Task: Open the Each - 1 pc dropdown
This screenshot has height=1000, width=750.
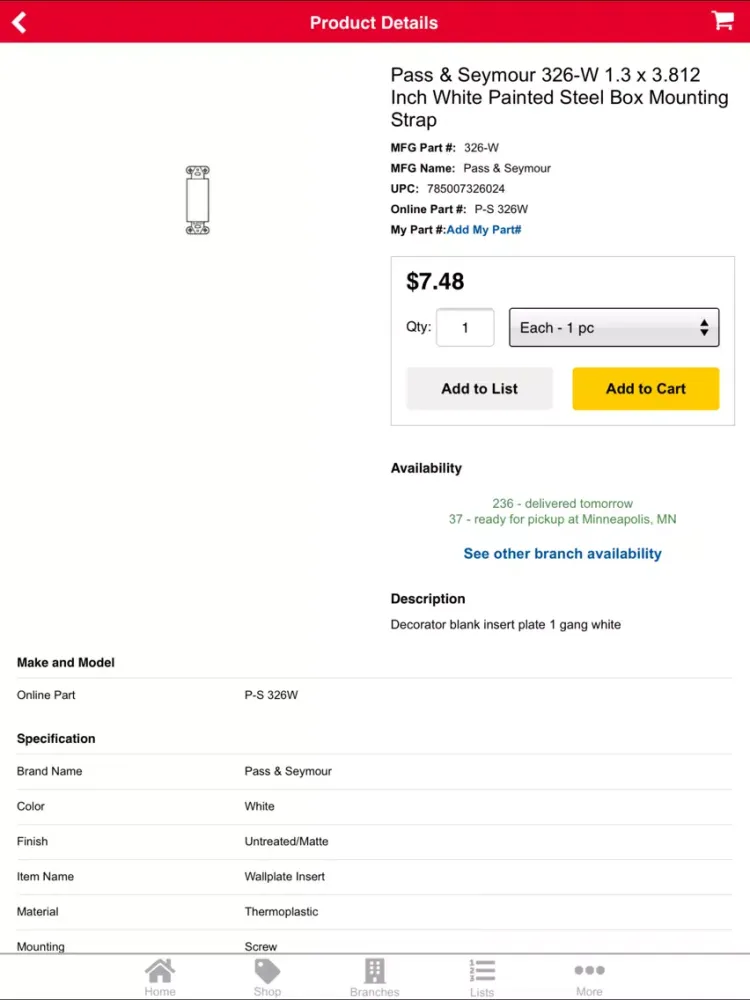Action: click(614, 328)
